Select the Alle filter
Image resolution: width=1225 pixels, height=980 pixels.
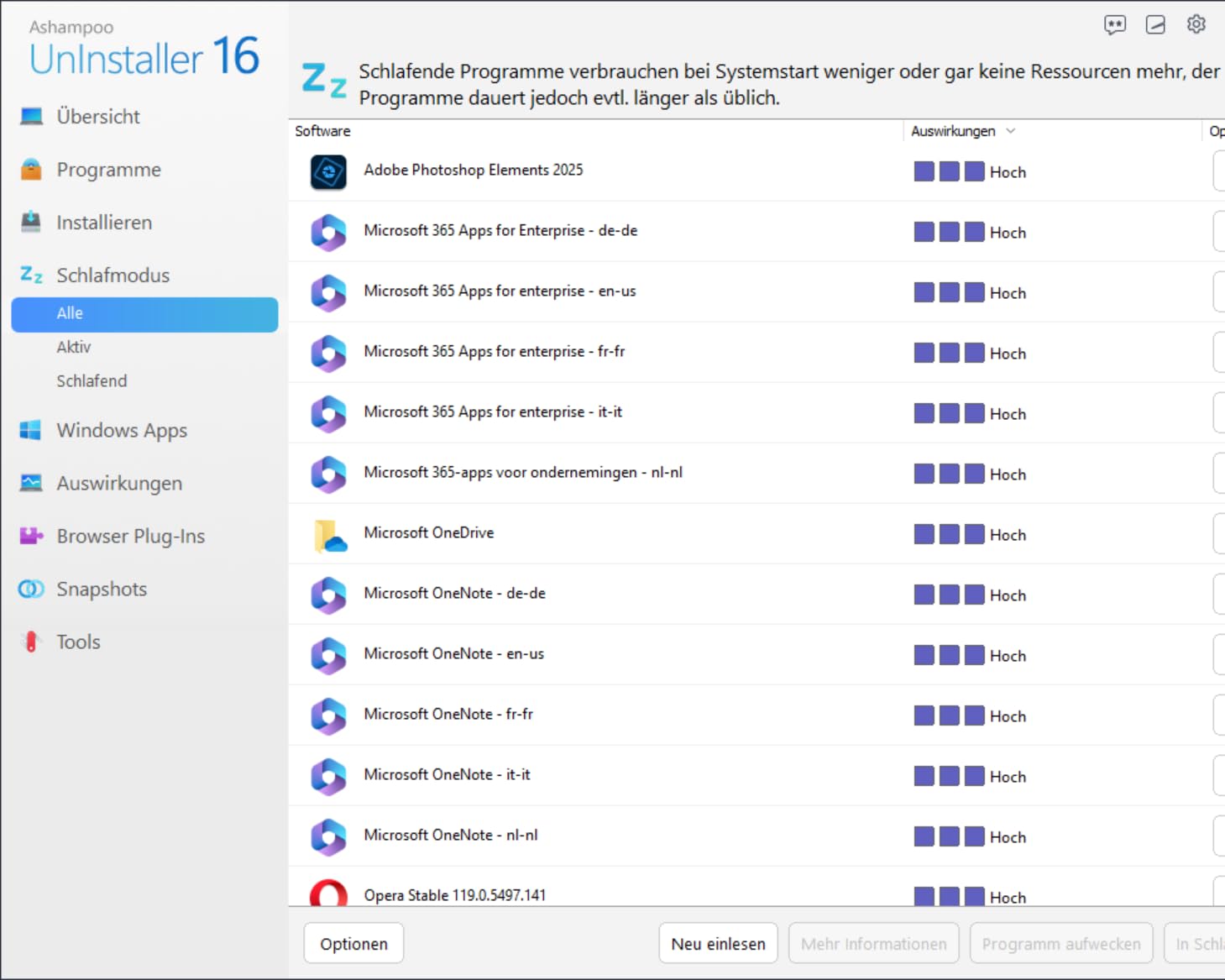144,314
